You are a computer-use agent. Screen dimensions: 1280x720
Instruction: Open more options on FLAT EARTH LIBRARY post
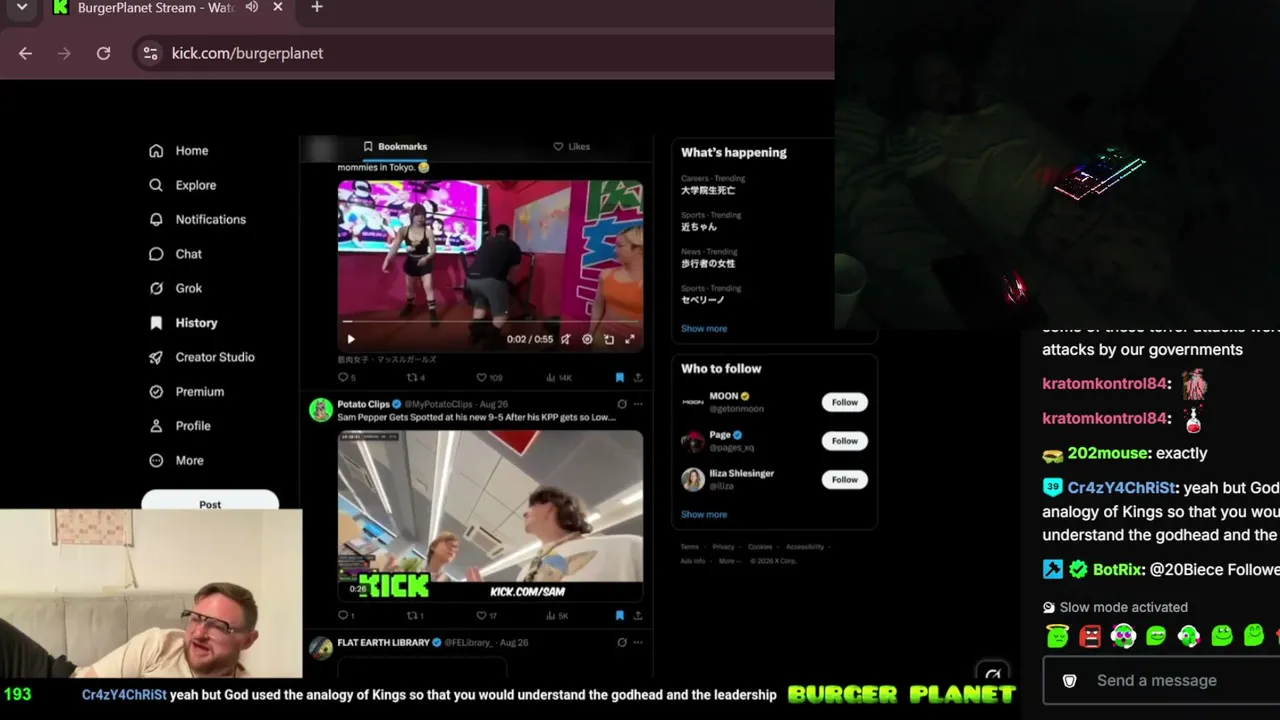638,642
